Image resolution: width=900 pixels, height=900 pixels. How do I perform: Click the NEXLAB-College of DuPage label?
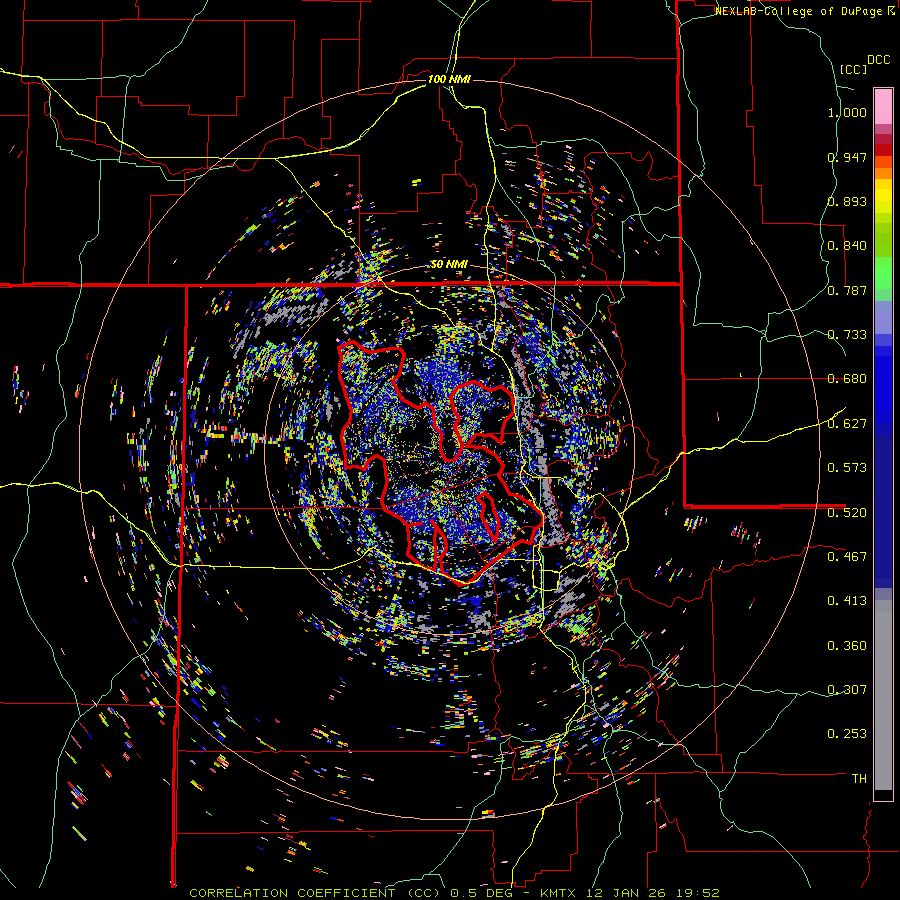click(799, 11)
